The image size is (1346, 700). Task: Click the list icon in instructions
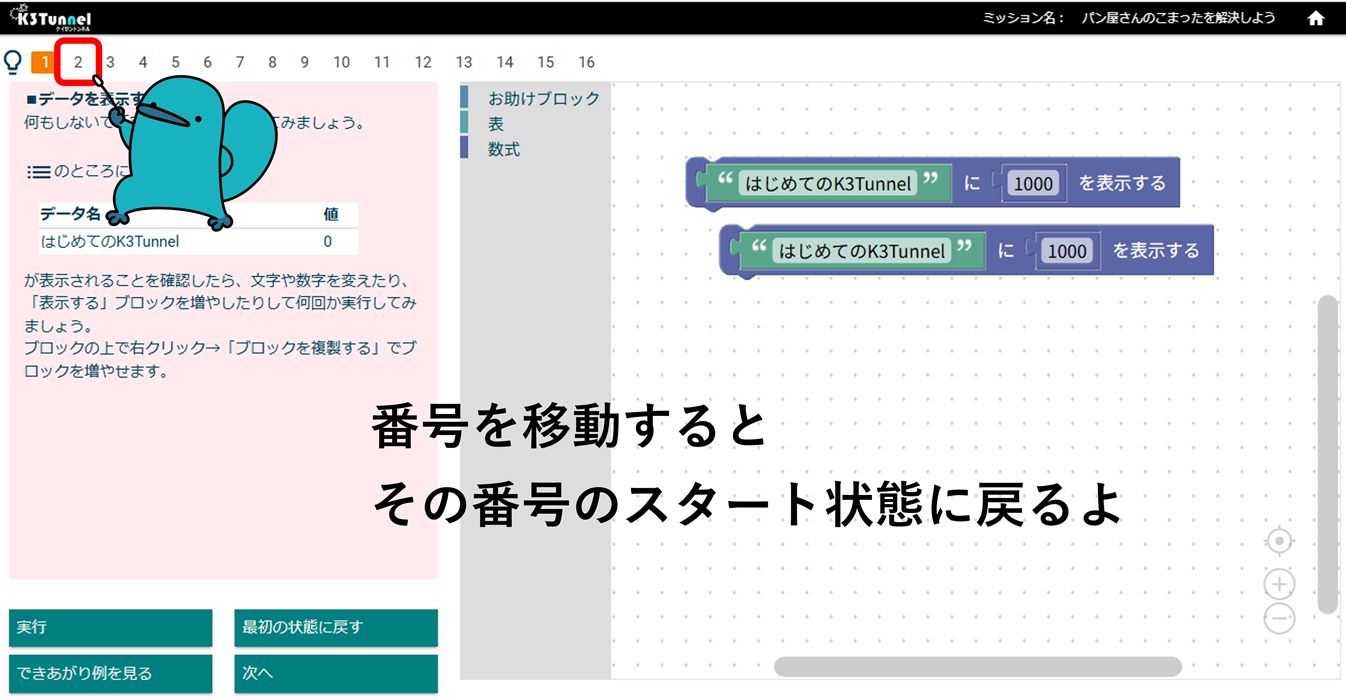coord(38,172)
